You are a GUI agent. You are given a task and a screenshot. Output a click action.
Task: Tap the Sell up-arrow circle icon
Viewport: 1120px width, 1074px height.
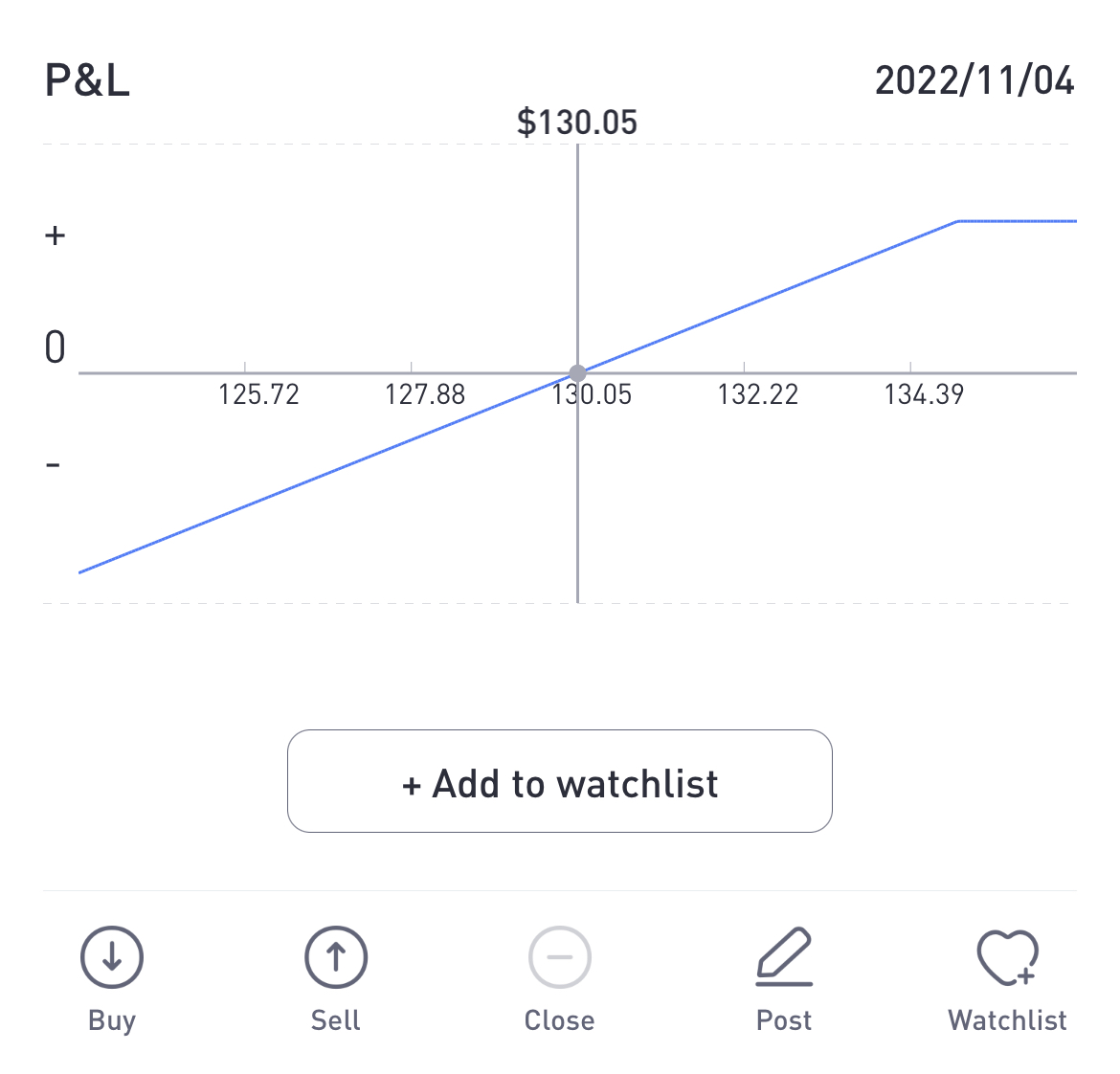(x=336, y=957)
